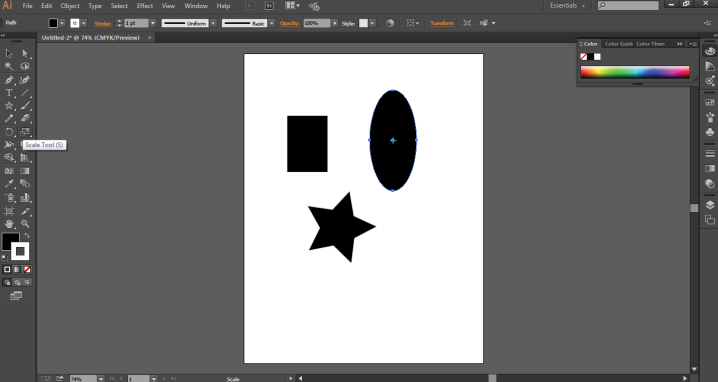Screen dimensions: 718x382
Task: Select the Type tool
Action: (9, 93)
